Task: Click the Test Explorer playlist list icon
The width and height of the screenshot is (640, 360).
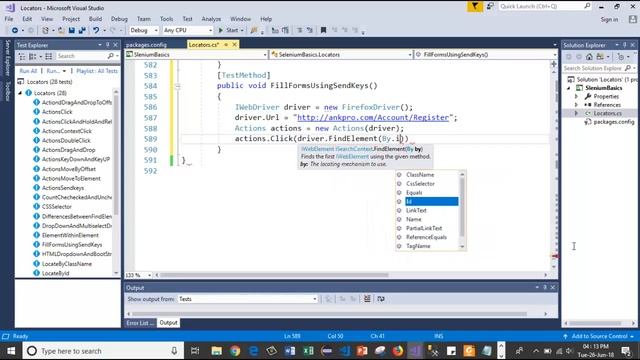Action: pyautogui.click(x=49, y=56)
